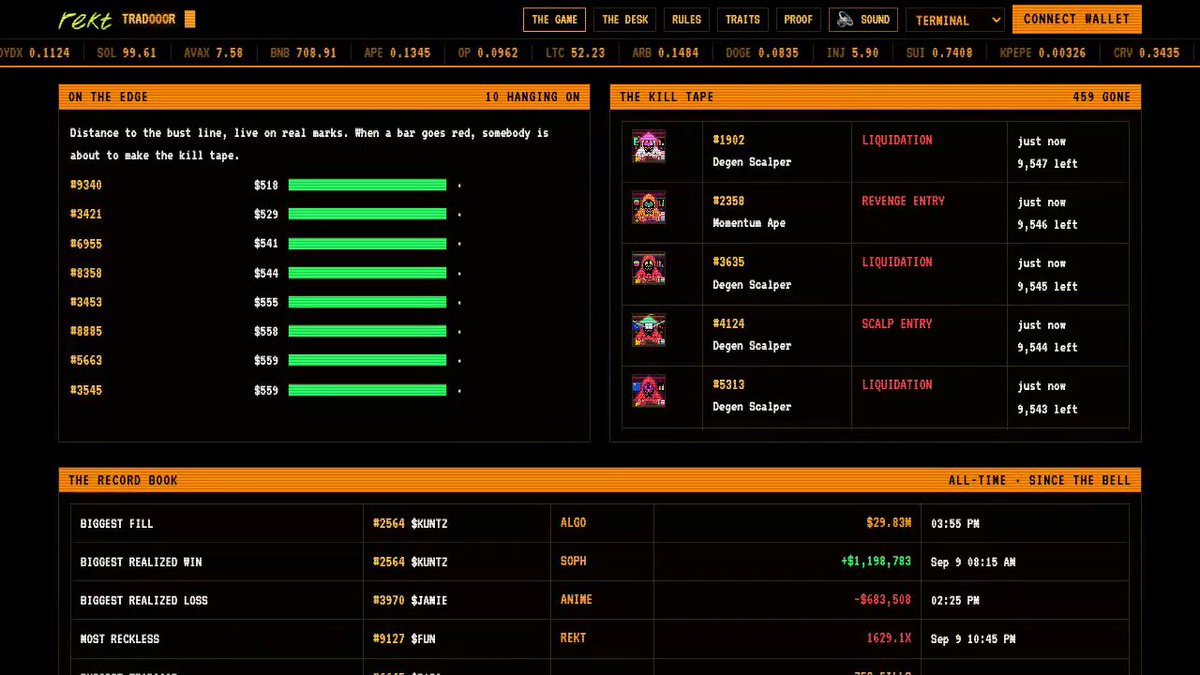Viewport: 1200px width, 675px height.
Task: Click #3970 $JANIE in the record book
Action: [x=410, y=600]
